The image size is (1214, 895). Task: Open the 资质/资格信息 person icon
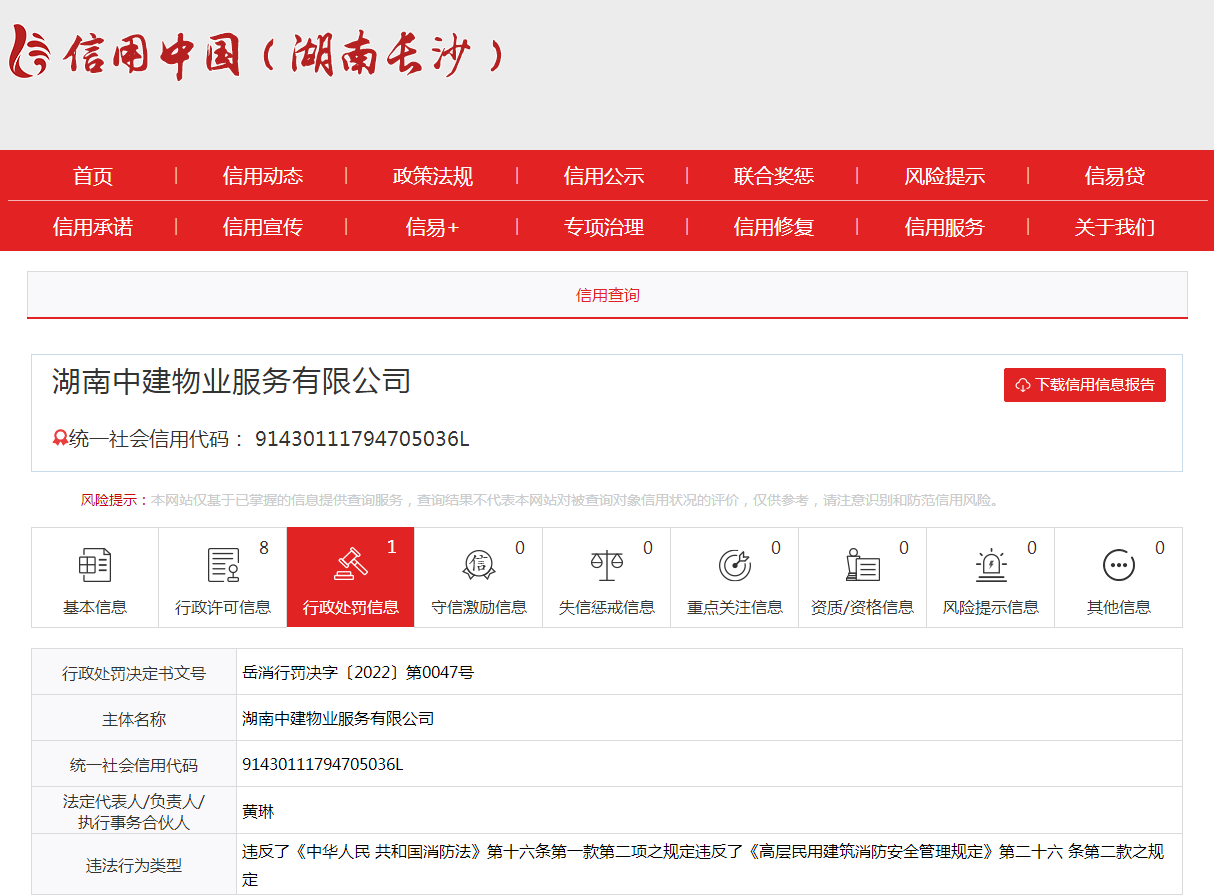coord(862,565)
